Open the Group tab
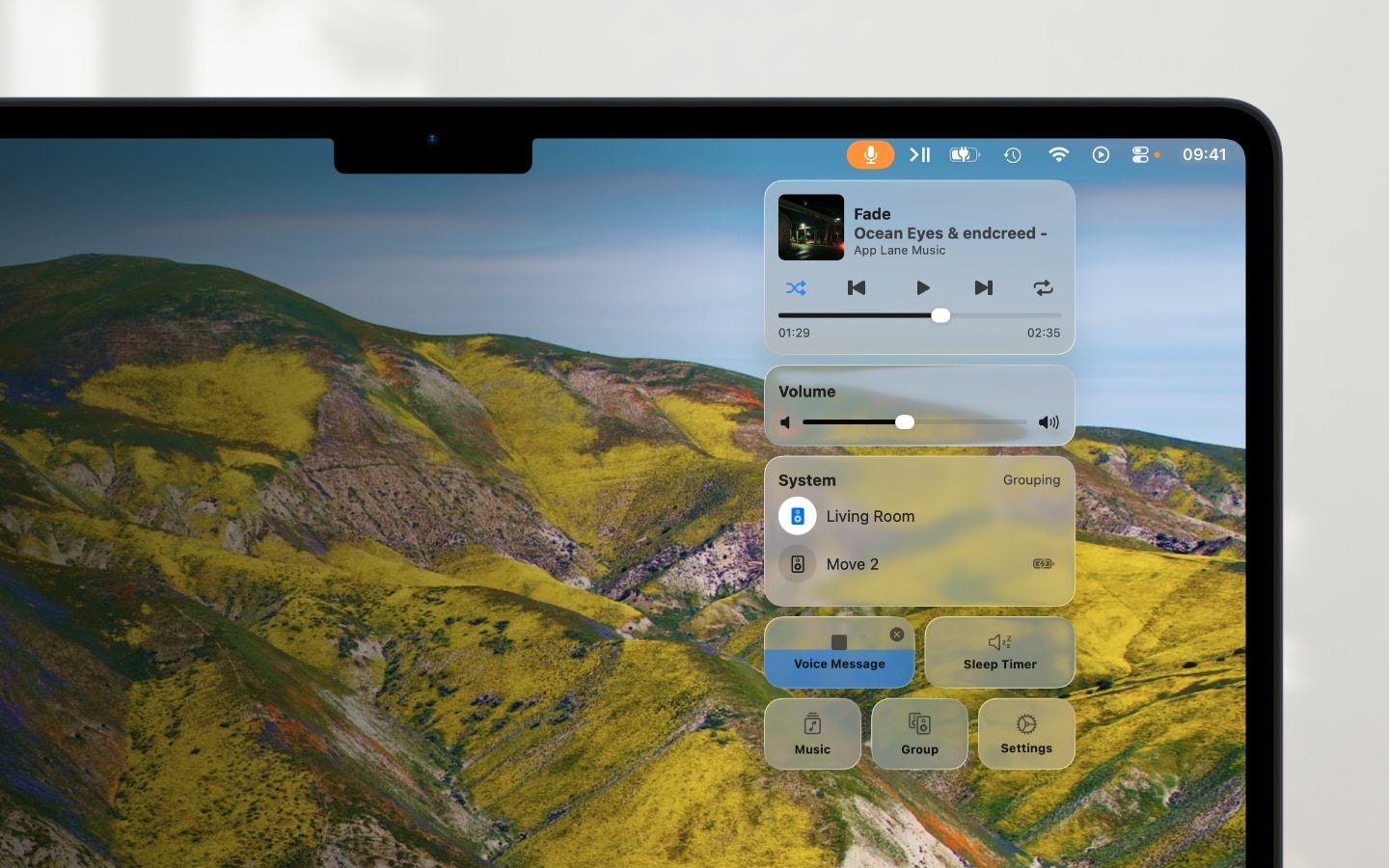The image size is (1389, 868). pos(919,734)
